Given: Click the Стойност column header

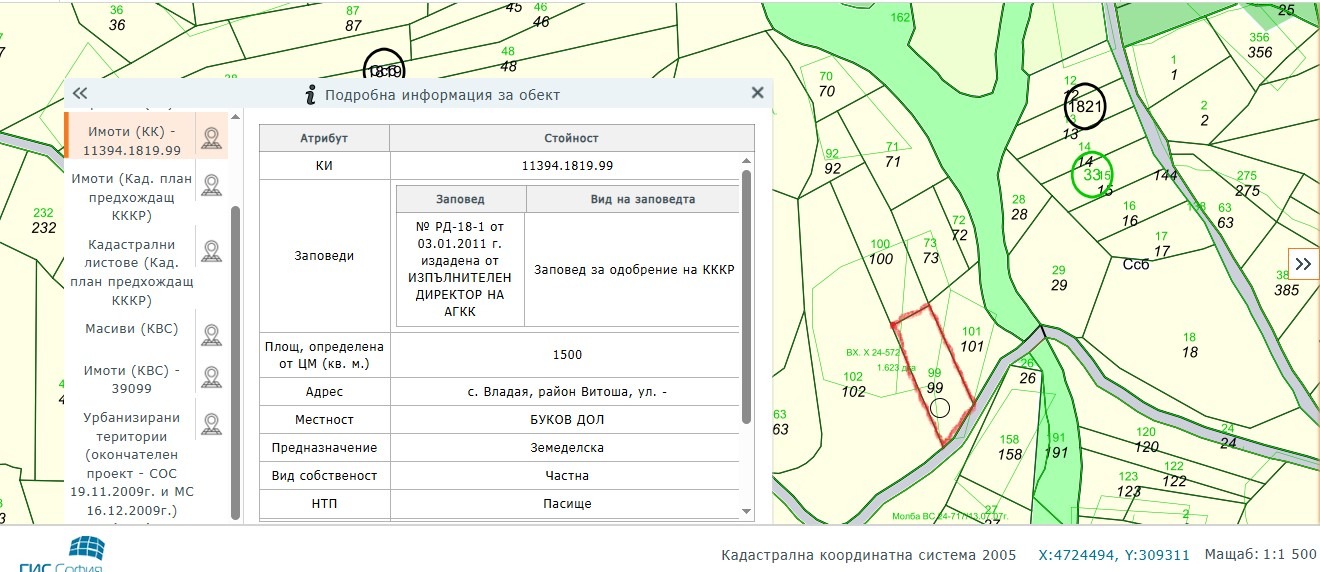Looking at the screenshot, I should coord(573,138).
